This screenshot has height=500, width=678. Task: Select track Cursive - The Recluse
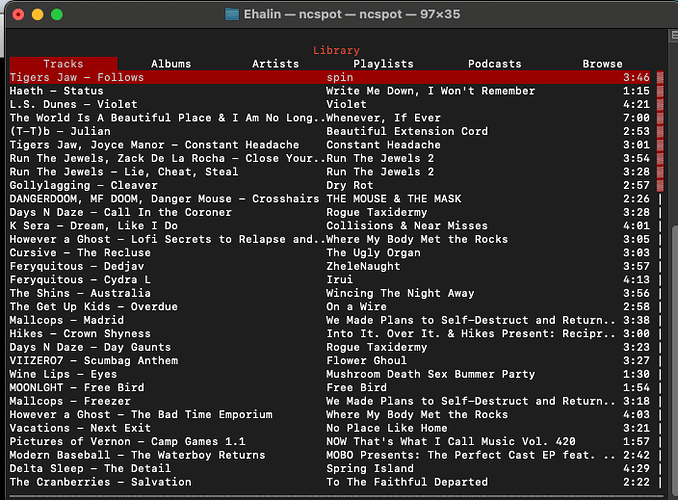pyautogui.click(x=329, y=253)
